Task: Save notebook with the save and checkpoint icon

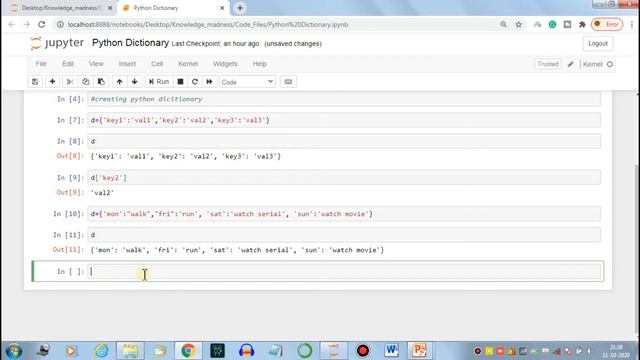Action: pos(35,82)
